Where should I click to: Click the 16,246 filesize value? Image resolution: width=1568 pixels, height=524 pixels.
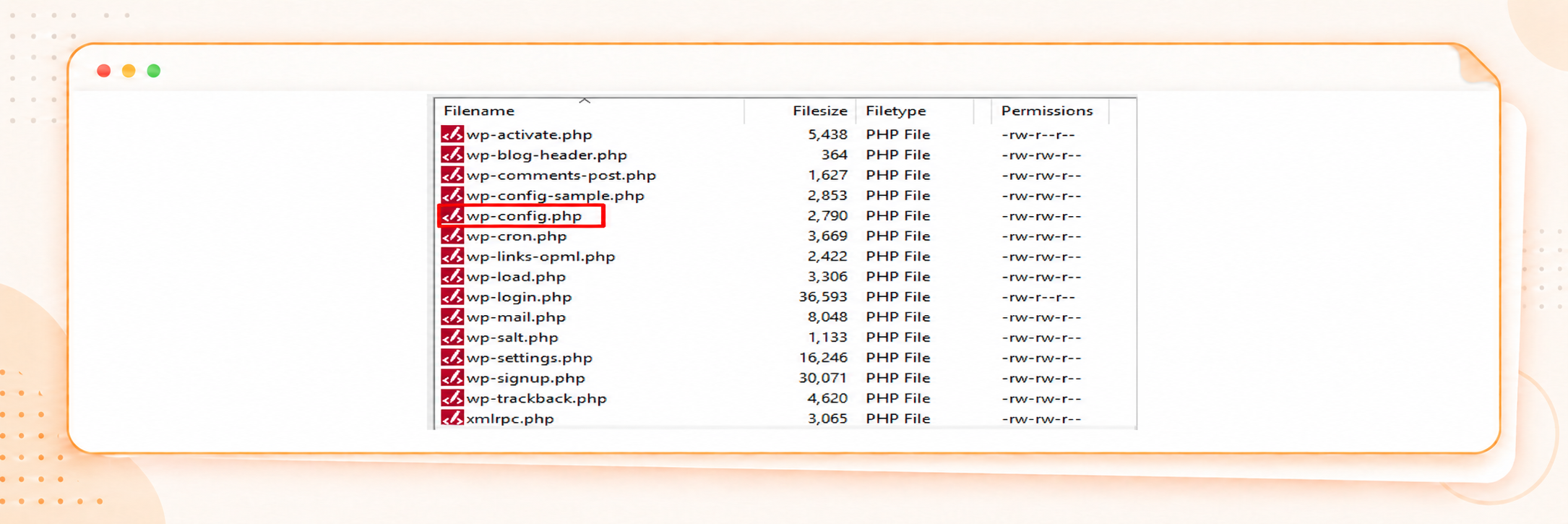(x=823, y=357)
